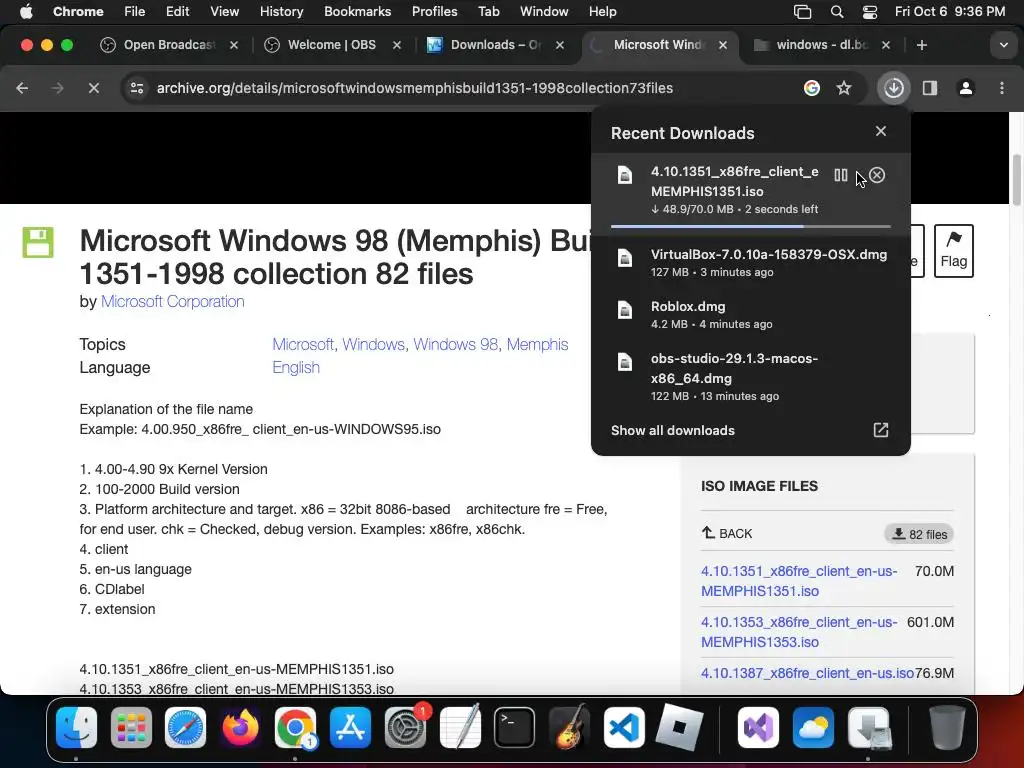This screenshot has height=768, width=1024.
Task: Click the English language link
Action: 296,367
